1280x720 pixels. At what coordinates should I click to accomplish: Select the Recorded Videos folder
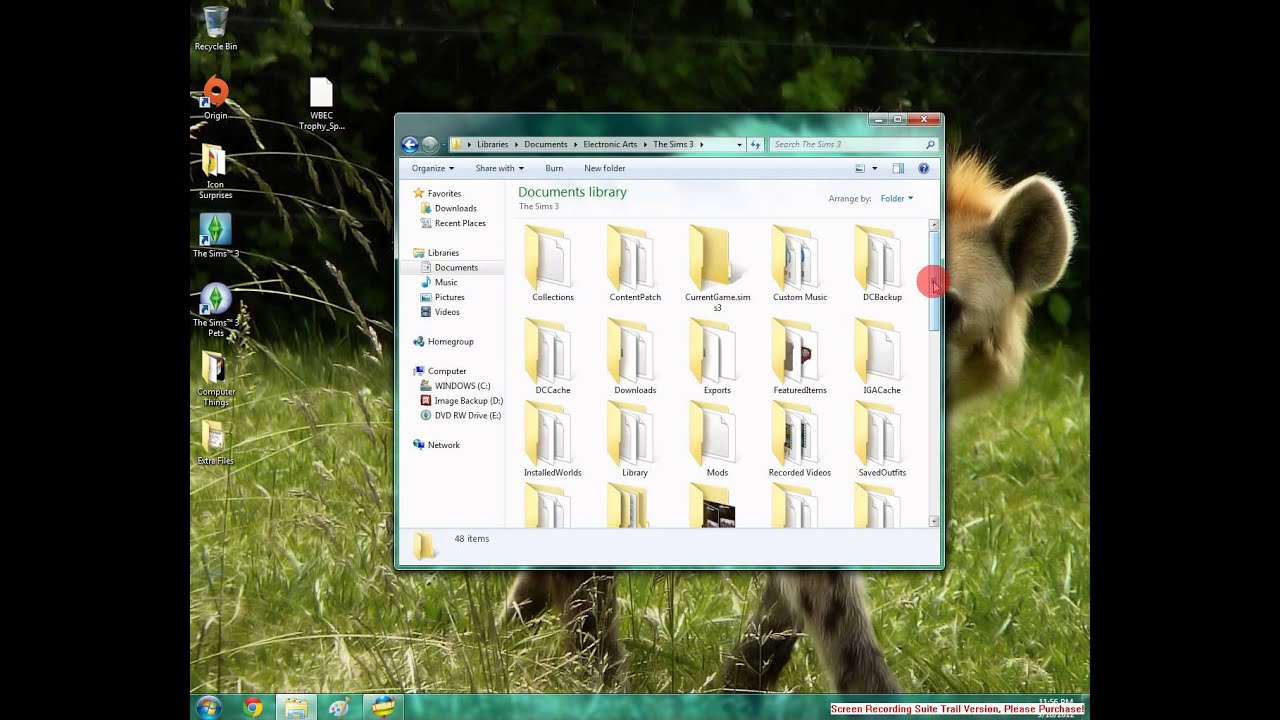point(800,438)
